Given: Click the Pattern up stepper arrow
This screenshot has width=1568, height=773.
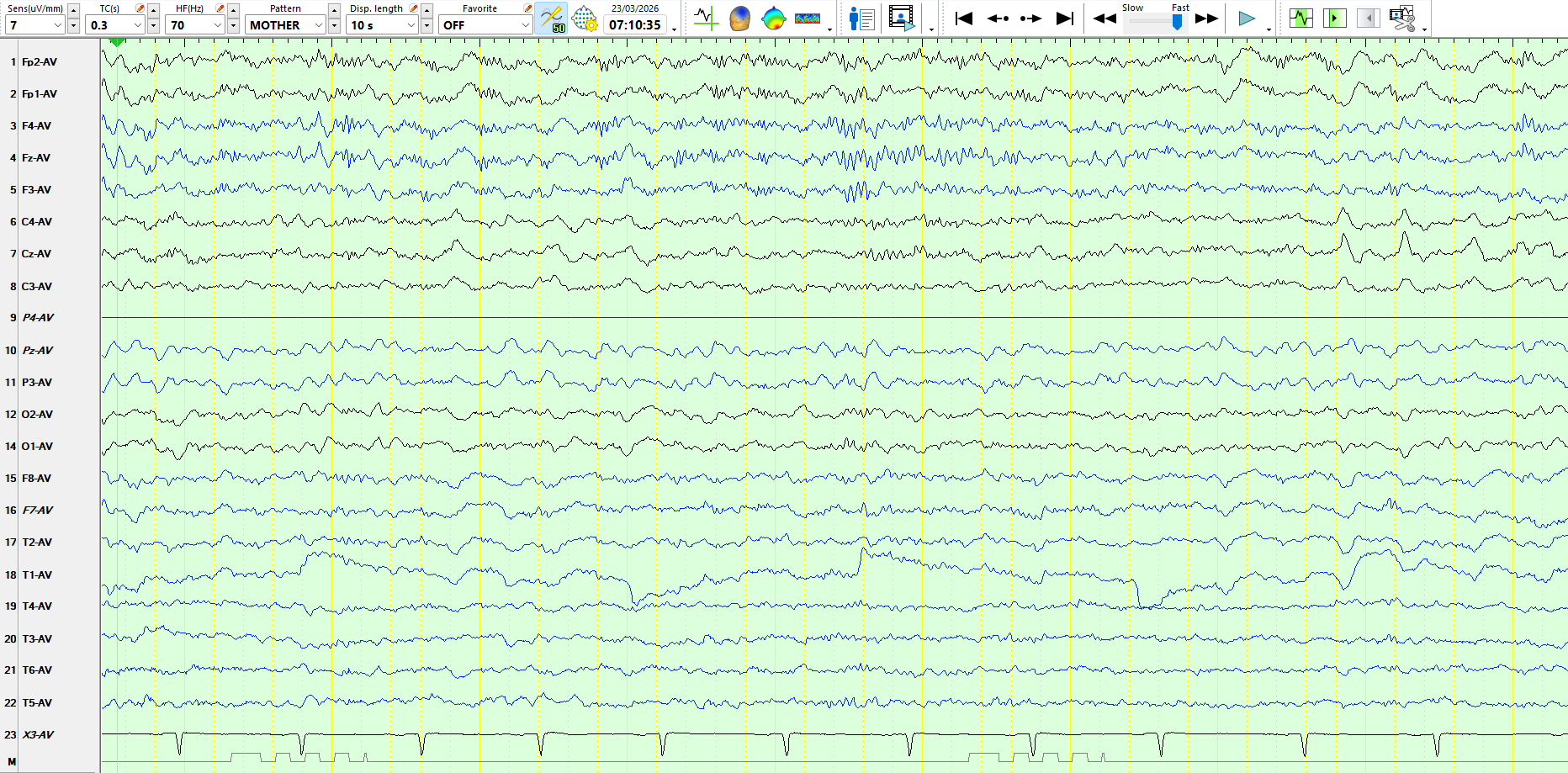Looking at the screenshot, I should (334, 10).
